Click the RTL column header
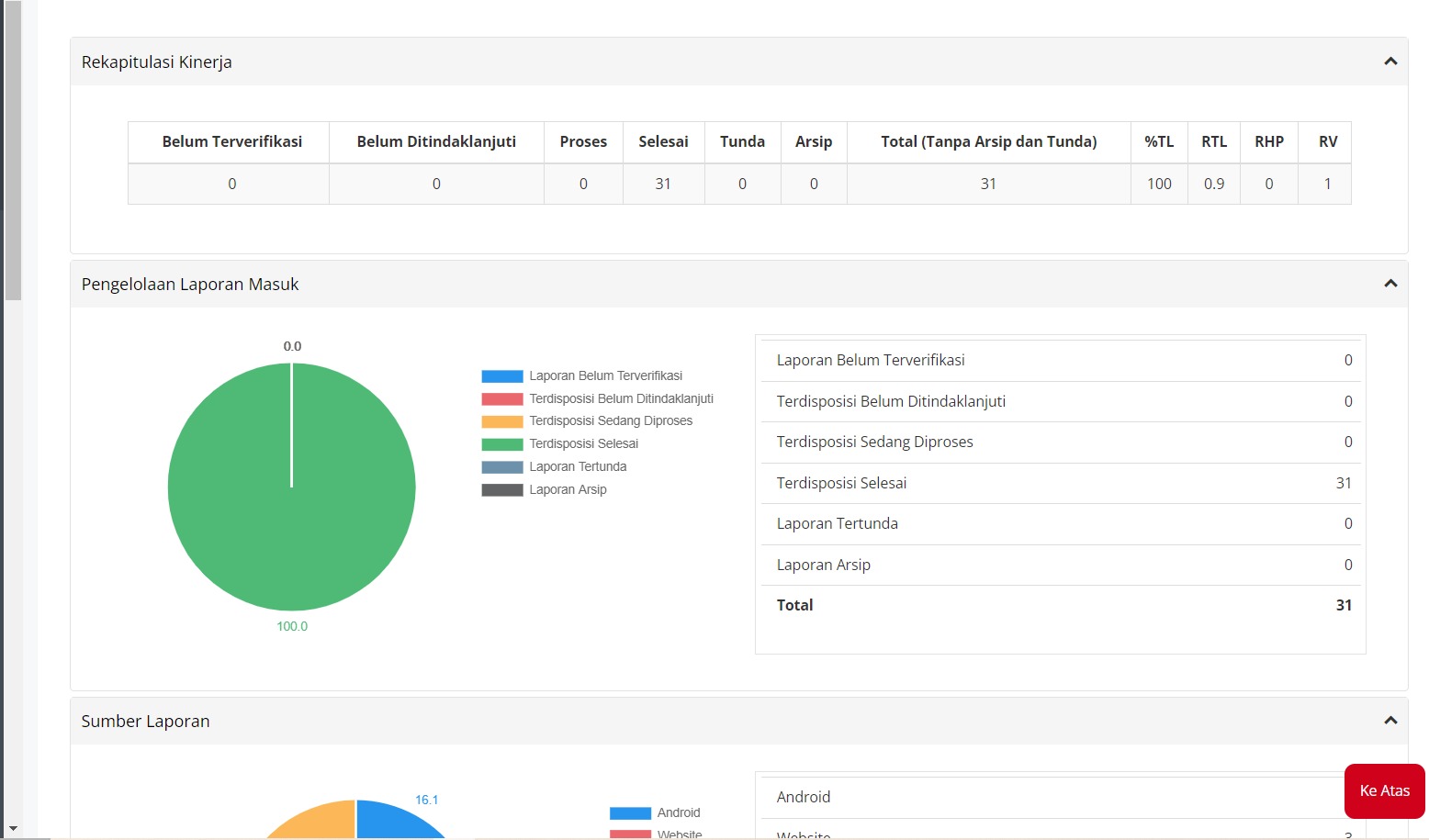 [1214, 141]
